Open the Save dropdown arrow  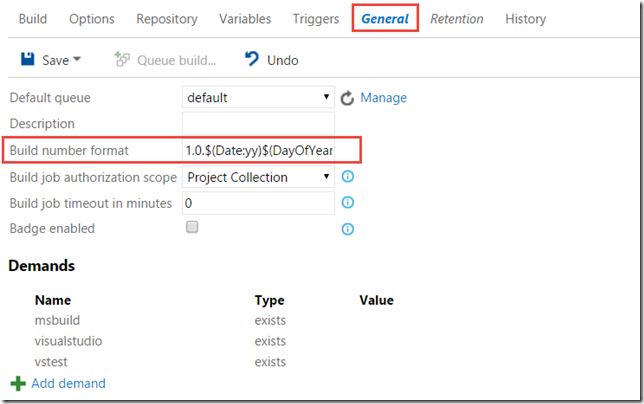coord(76,60)
